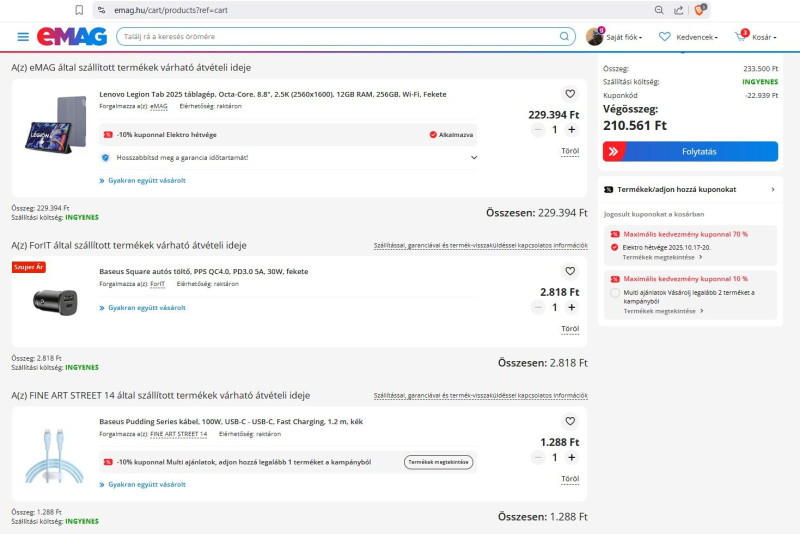Screen dimensions: 800x534
Task: Decrease Baseus Pudding cable quantity
Action: point(538,457)
